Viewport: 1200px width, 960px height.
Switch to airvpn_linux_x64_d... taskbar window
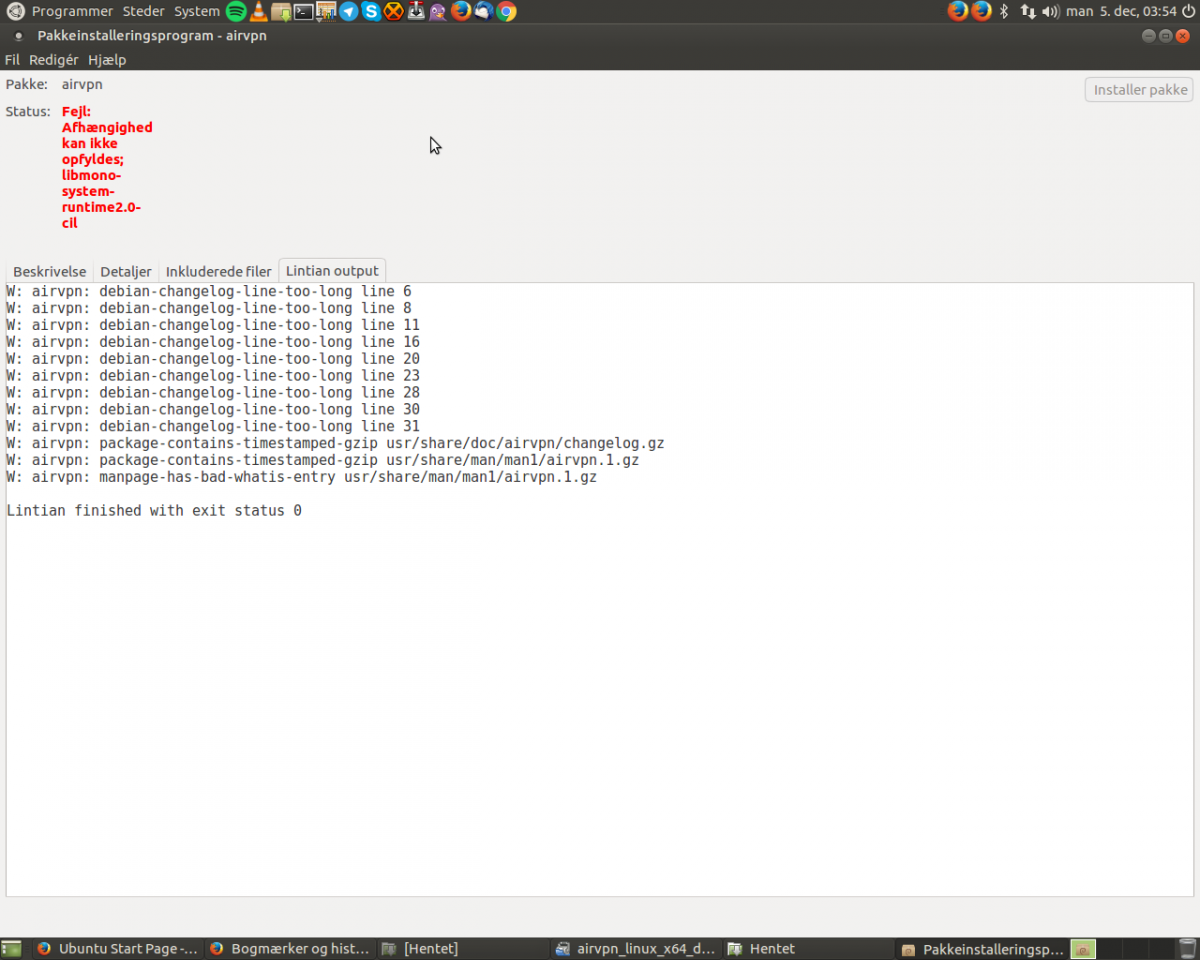[636, 949]
